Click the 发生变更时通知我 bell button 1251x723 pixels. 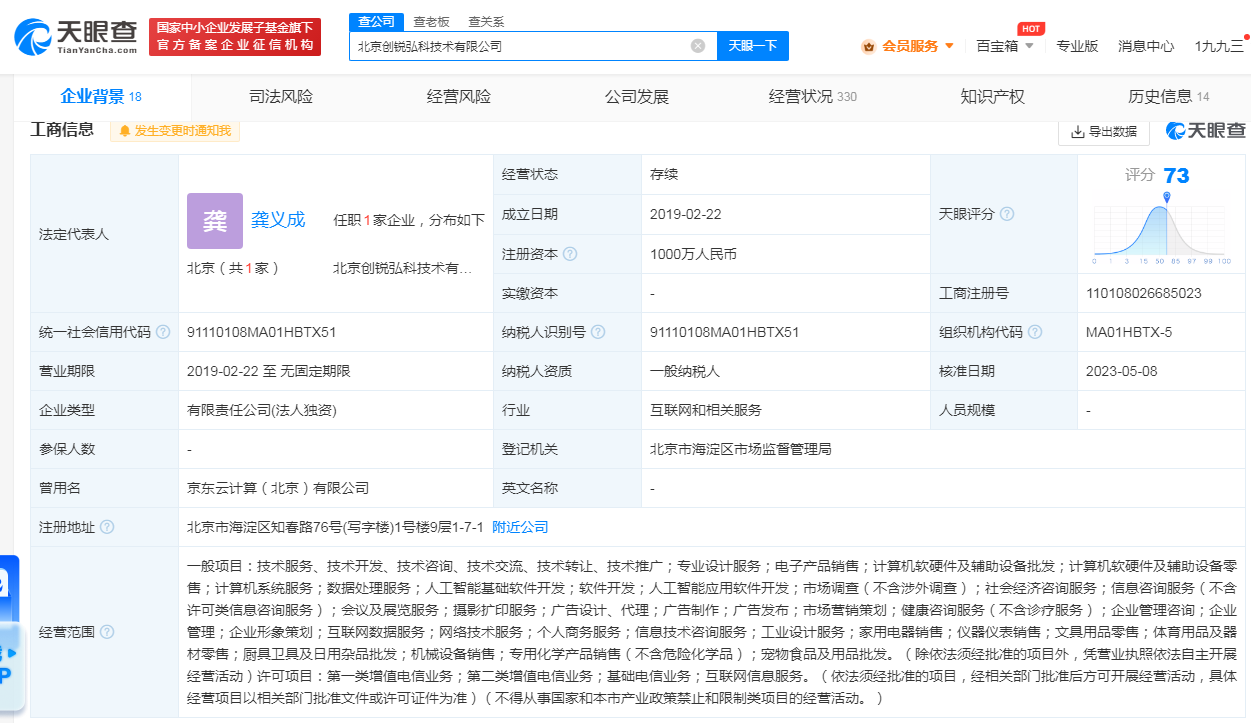(x=175, y=131)
